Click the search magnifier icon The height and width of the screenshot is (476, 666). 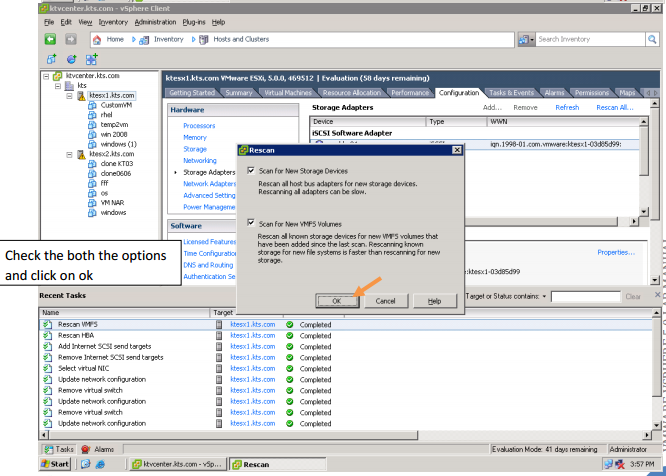point(652,39)
